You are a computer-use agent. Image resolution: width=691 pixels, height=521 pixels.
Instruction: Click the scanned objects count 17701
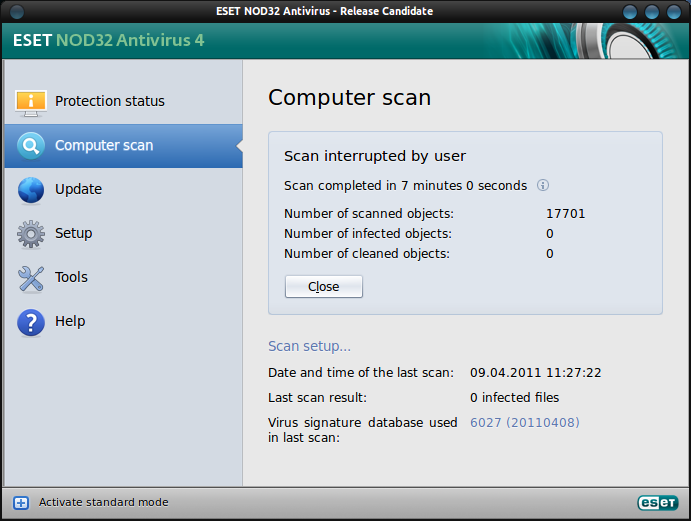tap(565, 214)
